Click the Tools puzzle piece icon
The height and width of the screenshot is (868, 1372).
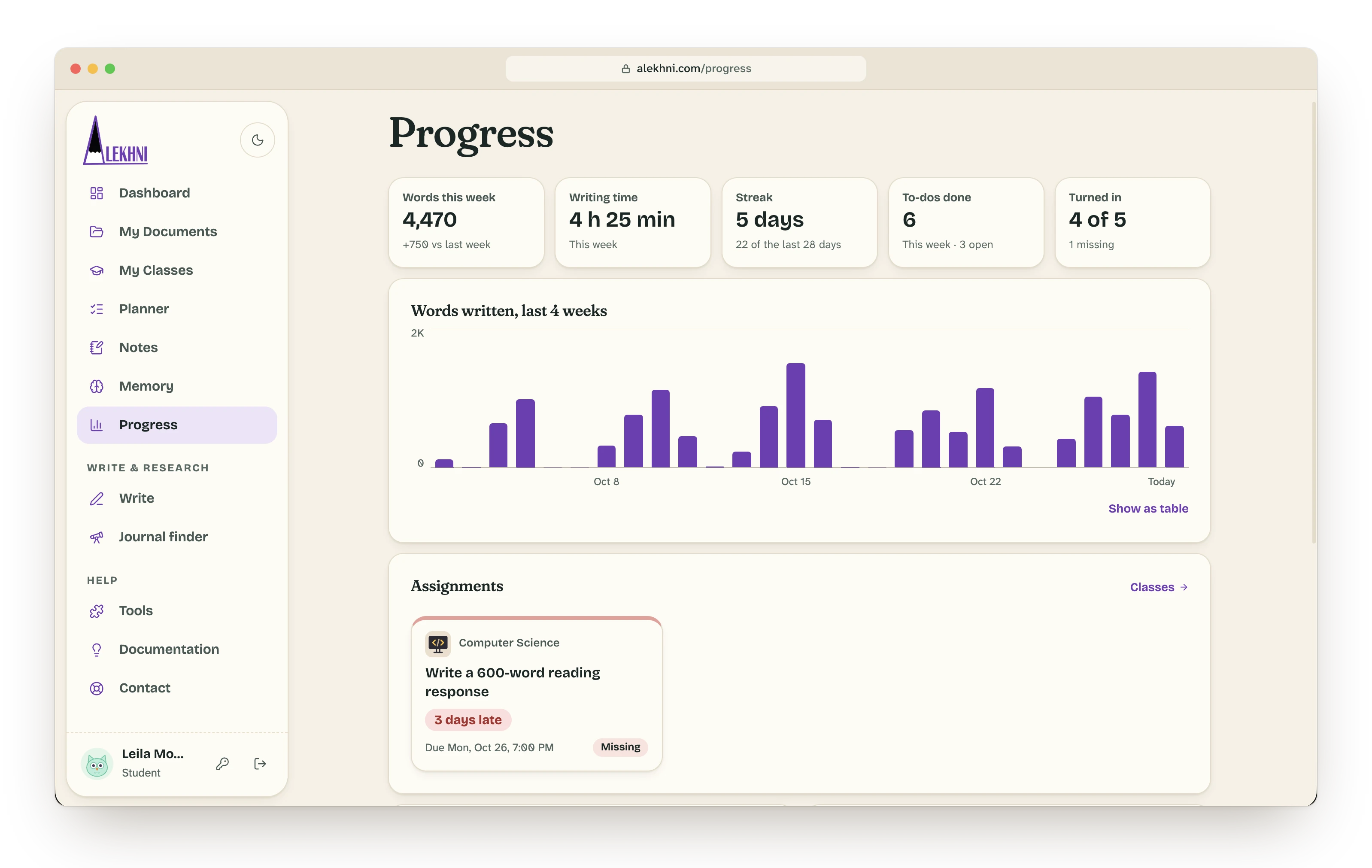[96, 611]
